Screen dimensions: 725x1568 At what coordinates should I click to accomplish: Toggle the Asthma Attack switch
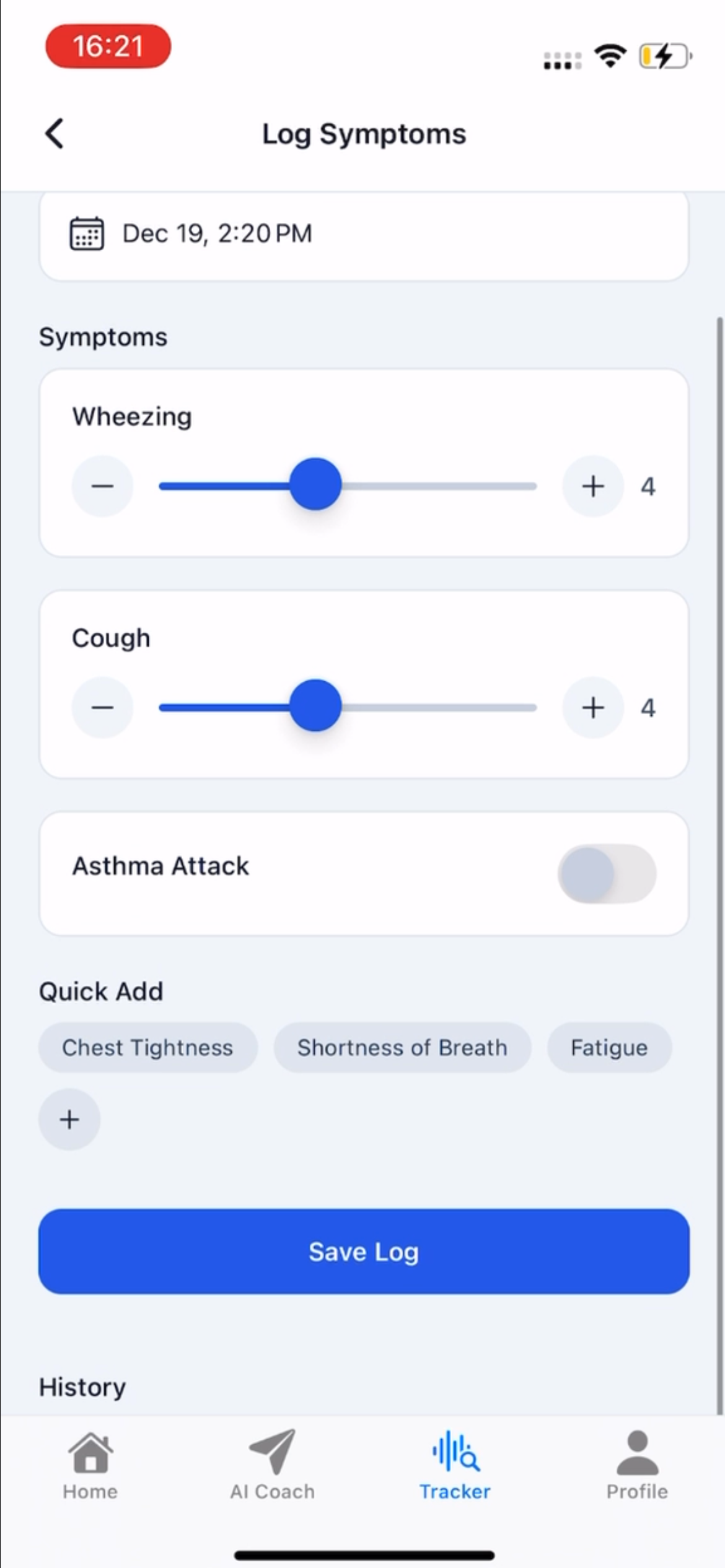[607, 873]
